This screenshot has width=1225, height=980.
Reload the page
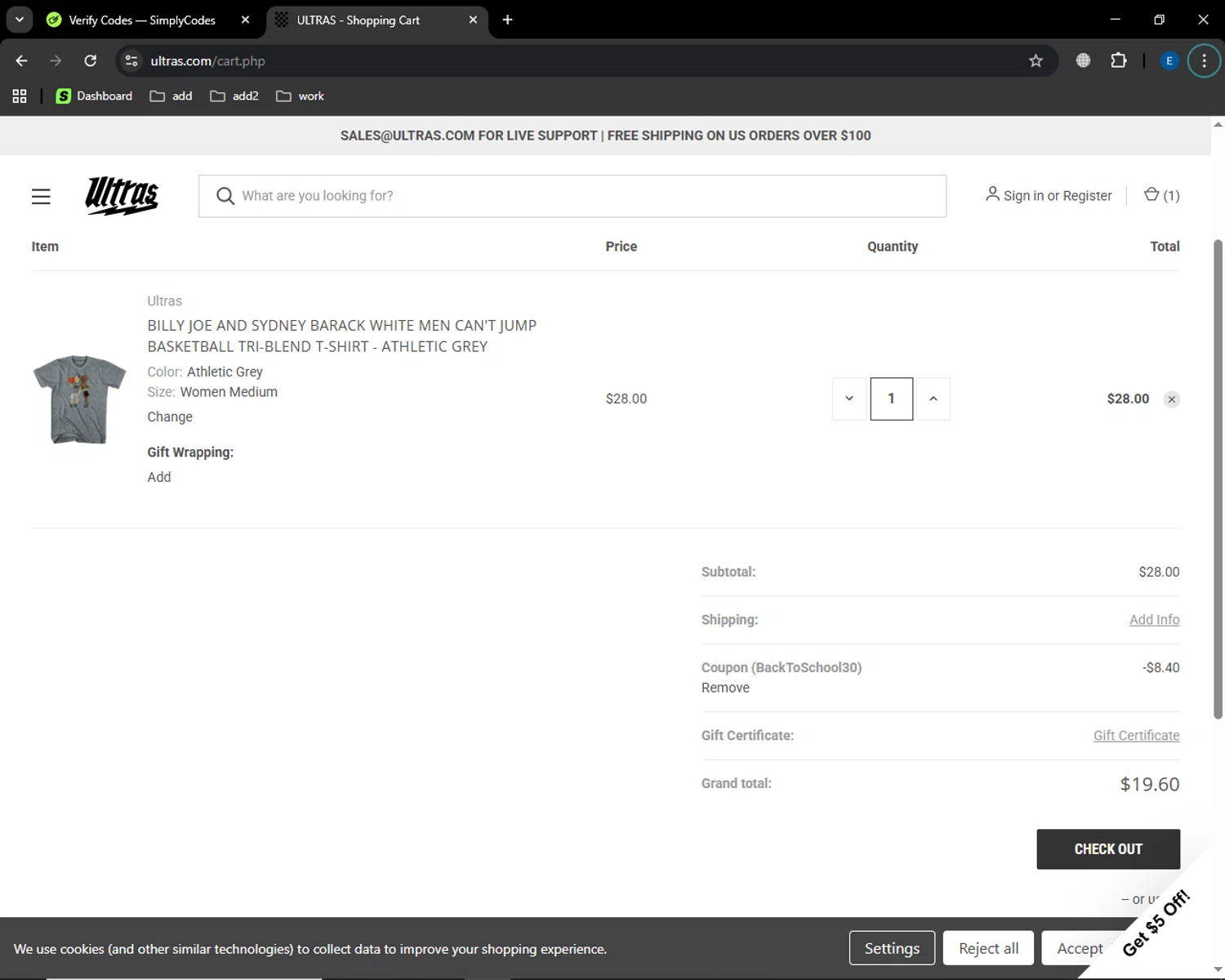(91, 60)
